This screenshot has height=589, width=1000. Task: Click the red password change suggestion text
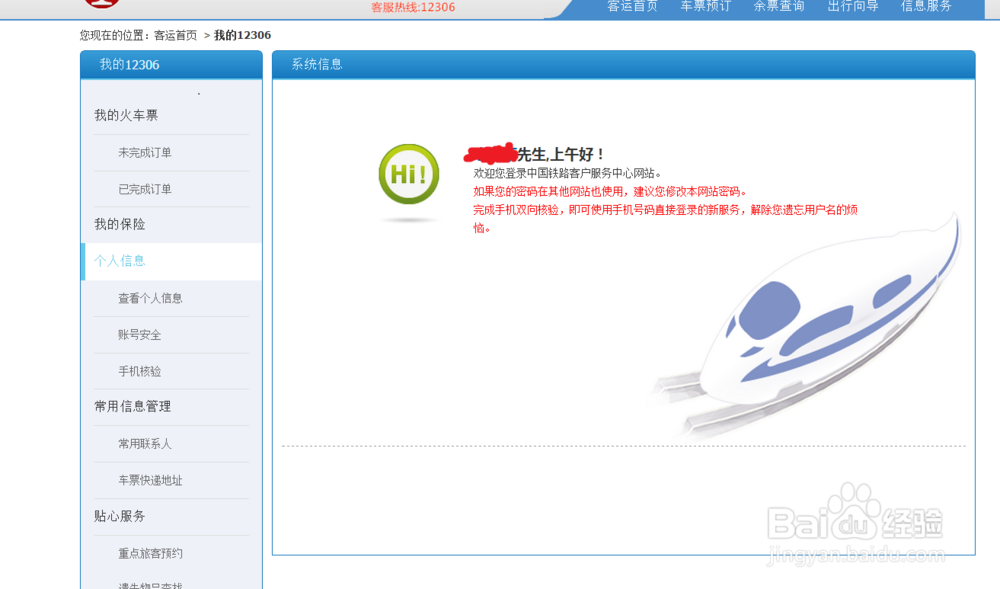[x=610, y=192]
